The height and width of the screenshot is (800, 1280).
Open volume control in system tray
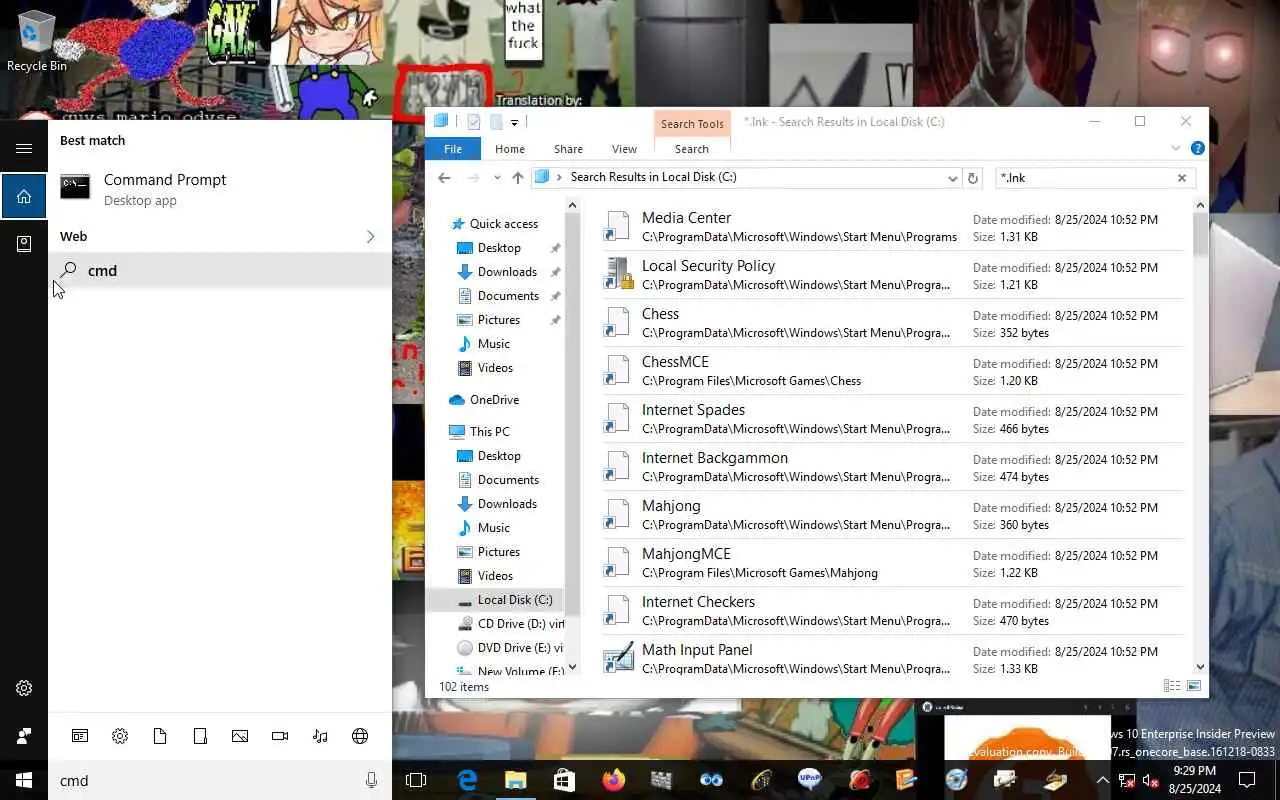pos(1150,780)
